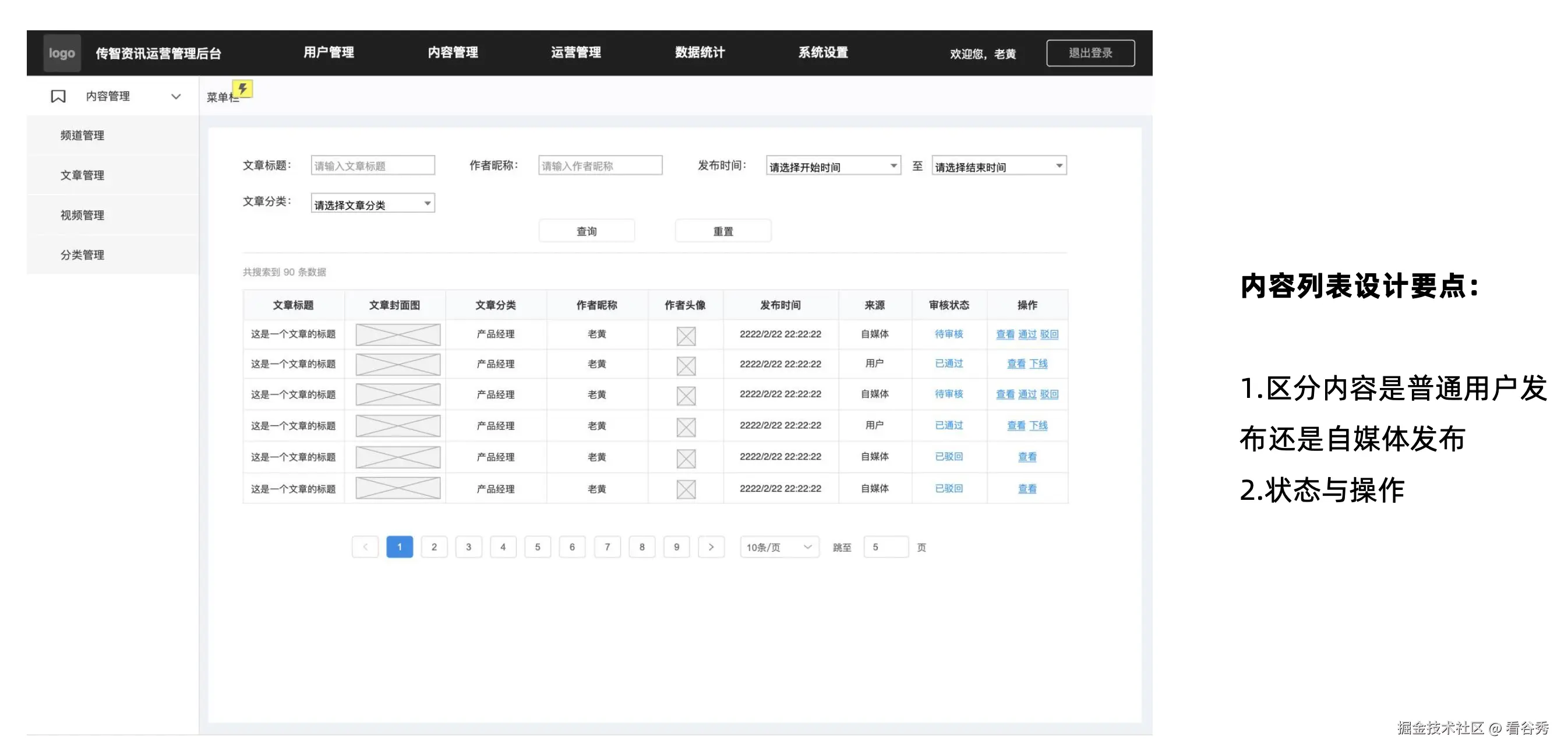Click 通过 to approve the first article
Viewport: 1568px width, 755px height.
[1027, 334]
